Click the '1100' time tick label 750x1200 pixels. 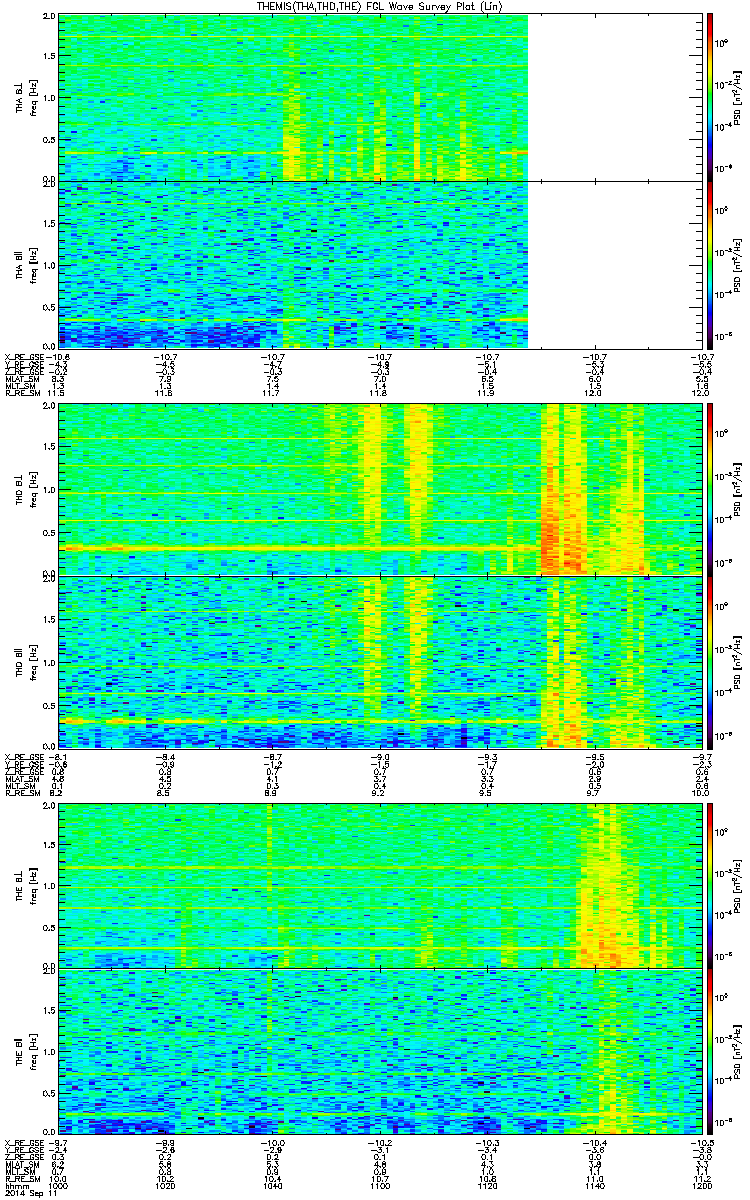[x=380, y=1185]
